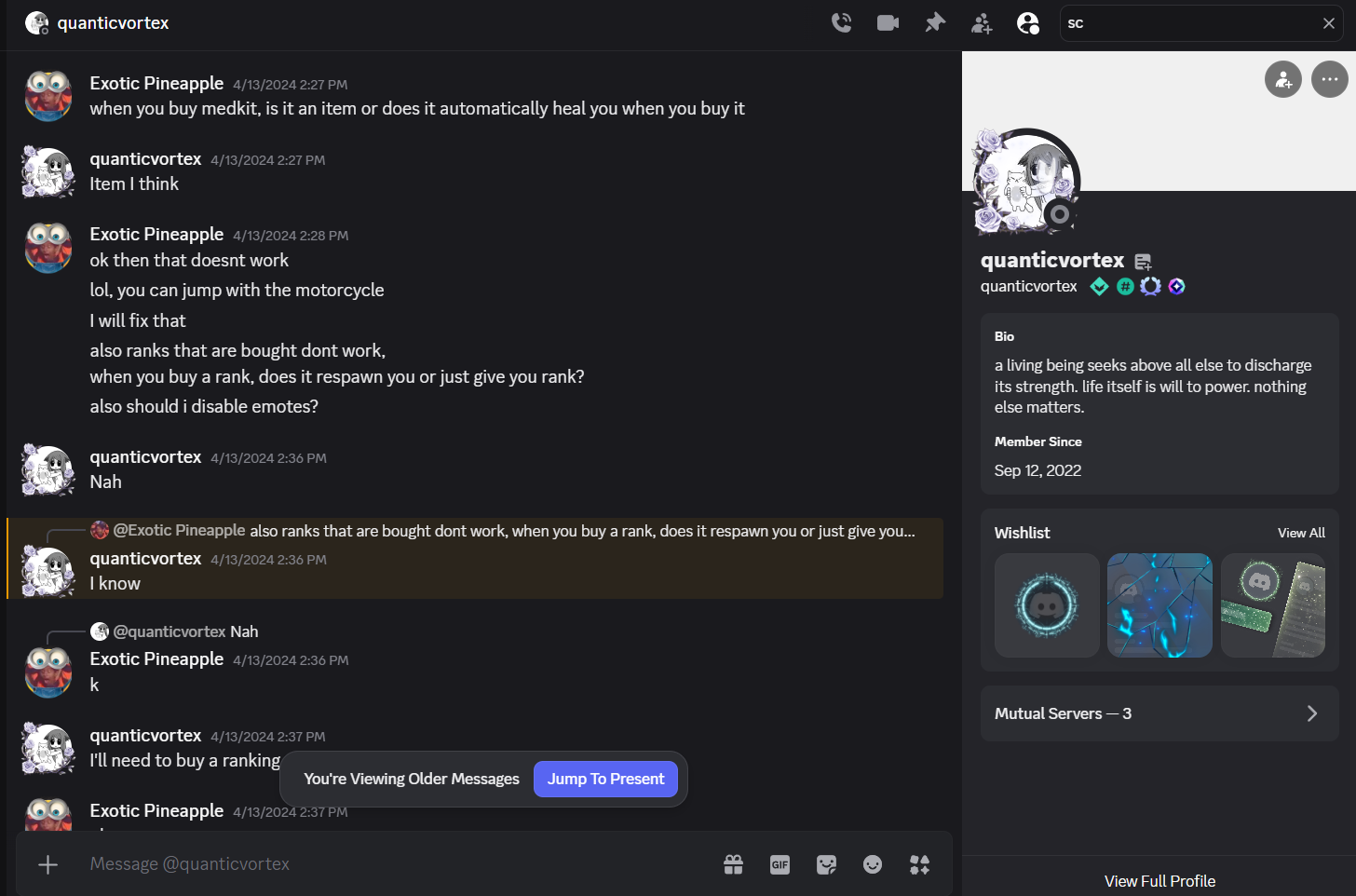
Task: Click the plus attachment button
Action: (48, 864)
